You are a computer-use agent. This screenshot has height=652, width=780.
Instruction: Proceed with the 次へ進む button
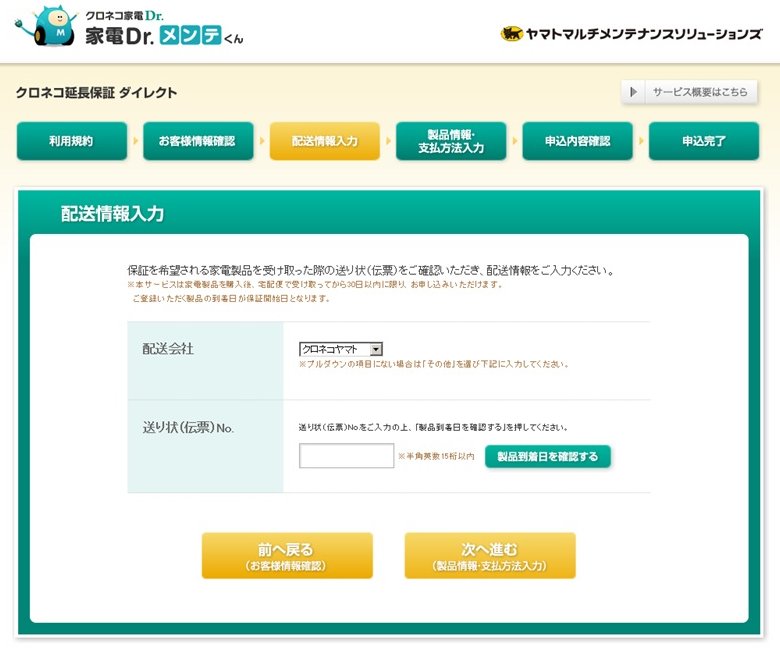489,556
